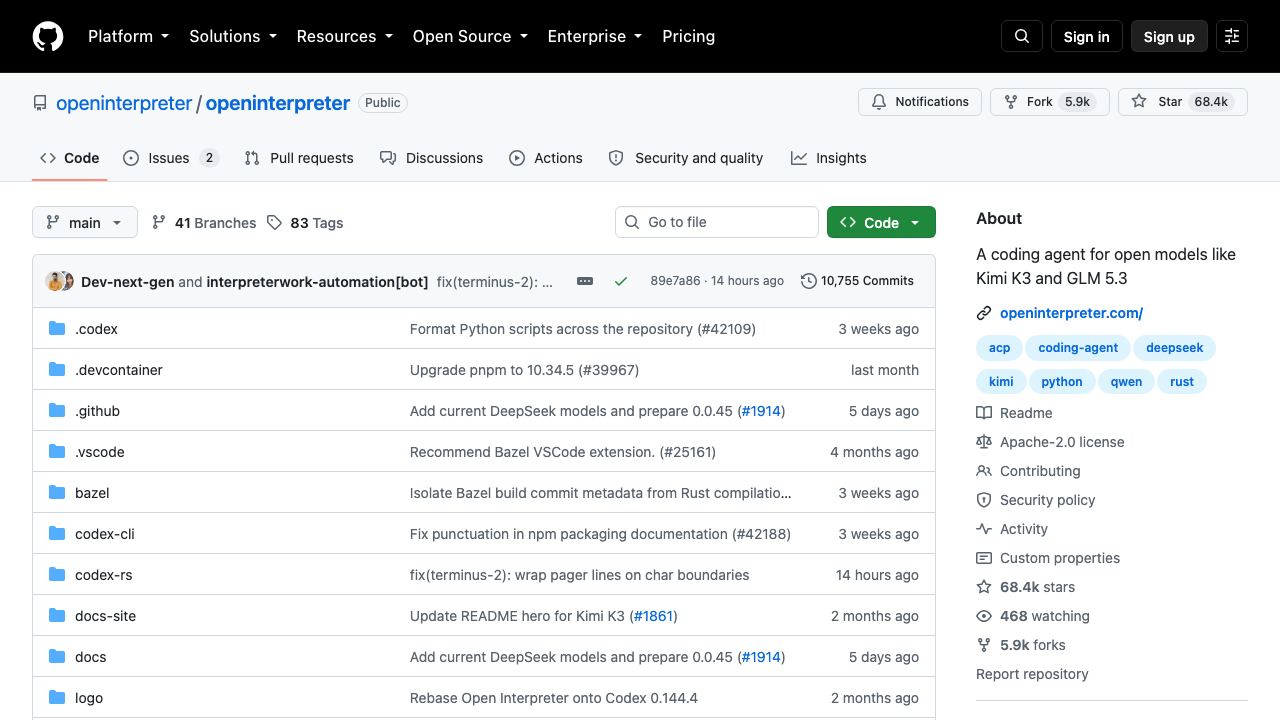This screenshot has height=720, width=1280.
Task: Click the logo folder icon
Action: (x=57, y=698)
